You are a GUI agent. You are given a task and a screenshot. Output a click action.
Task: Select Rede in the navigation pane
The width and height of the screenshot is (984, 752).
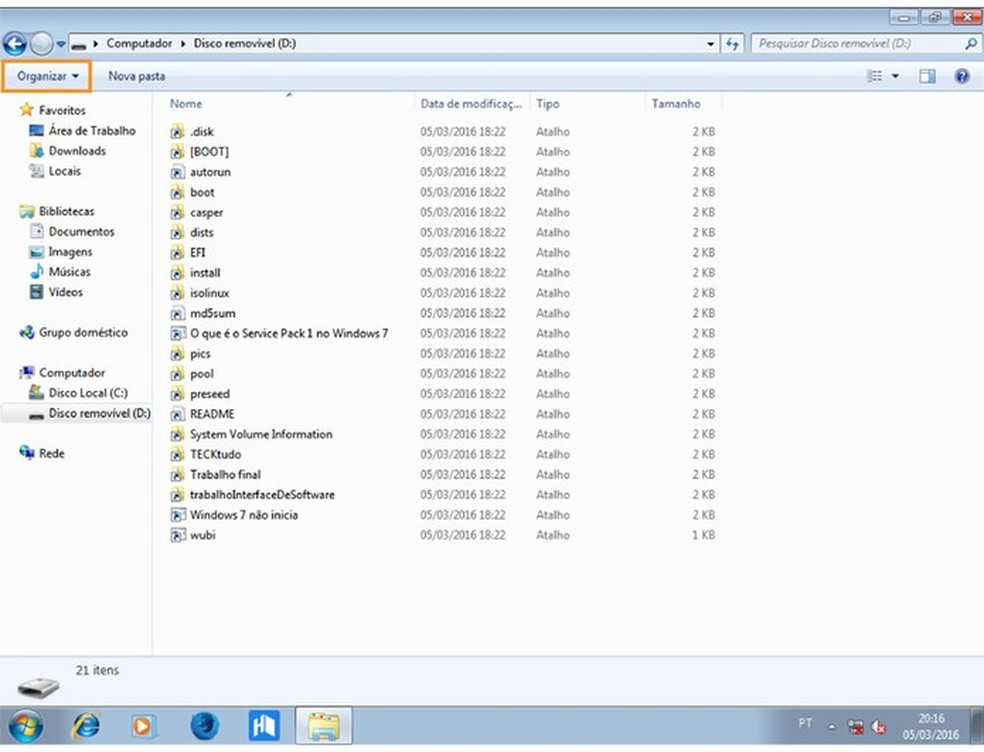coord(51,453)
